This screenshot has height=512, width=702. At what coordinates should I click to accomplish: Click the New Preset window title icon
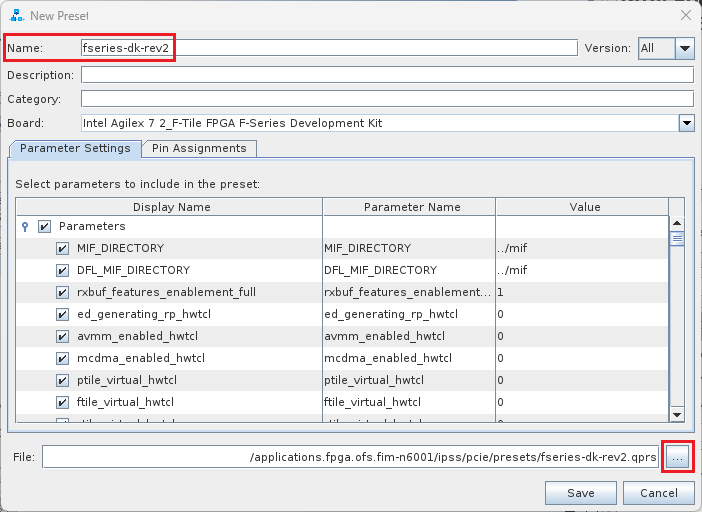16,15
